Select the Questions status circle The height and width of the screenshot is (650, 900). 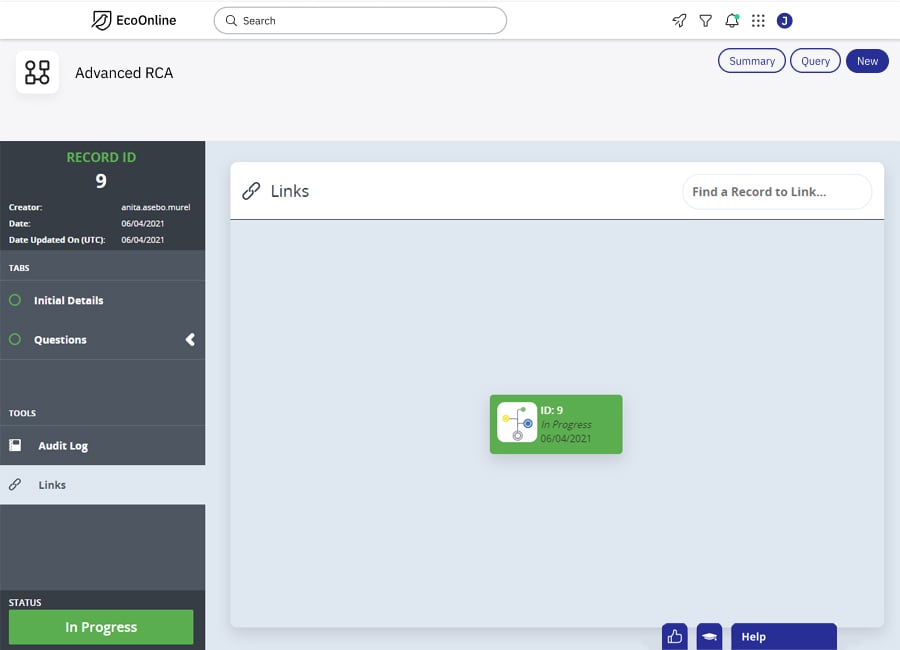click(15, 340)
